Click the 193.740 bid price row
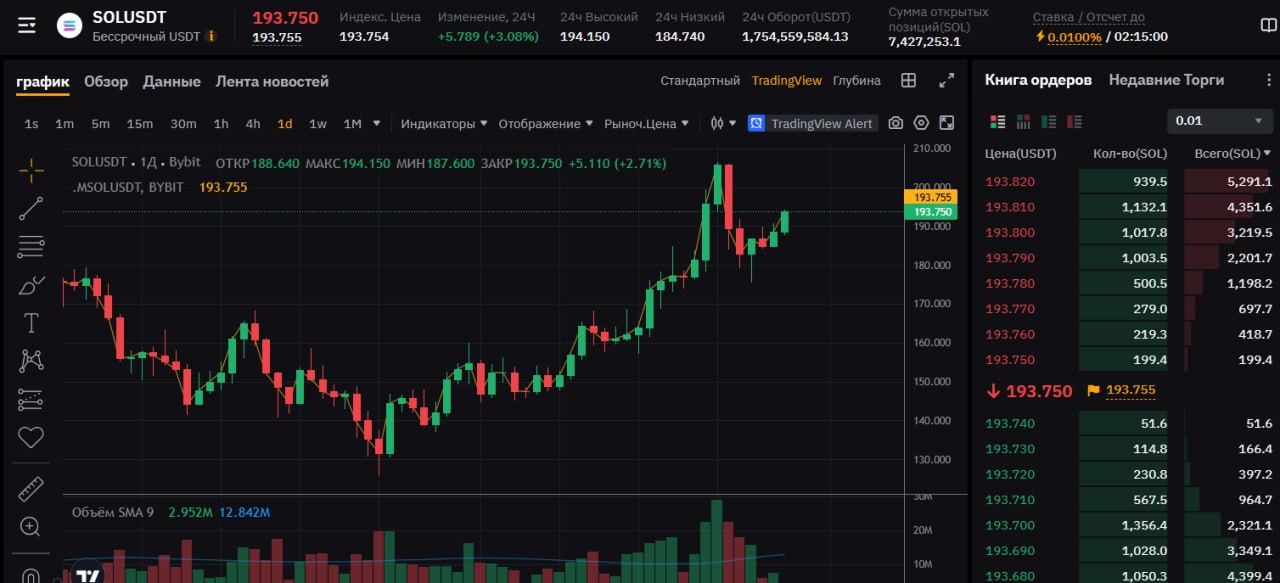The width and height of the screenshot is (1280, 583). (x=1128, y=424)
